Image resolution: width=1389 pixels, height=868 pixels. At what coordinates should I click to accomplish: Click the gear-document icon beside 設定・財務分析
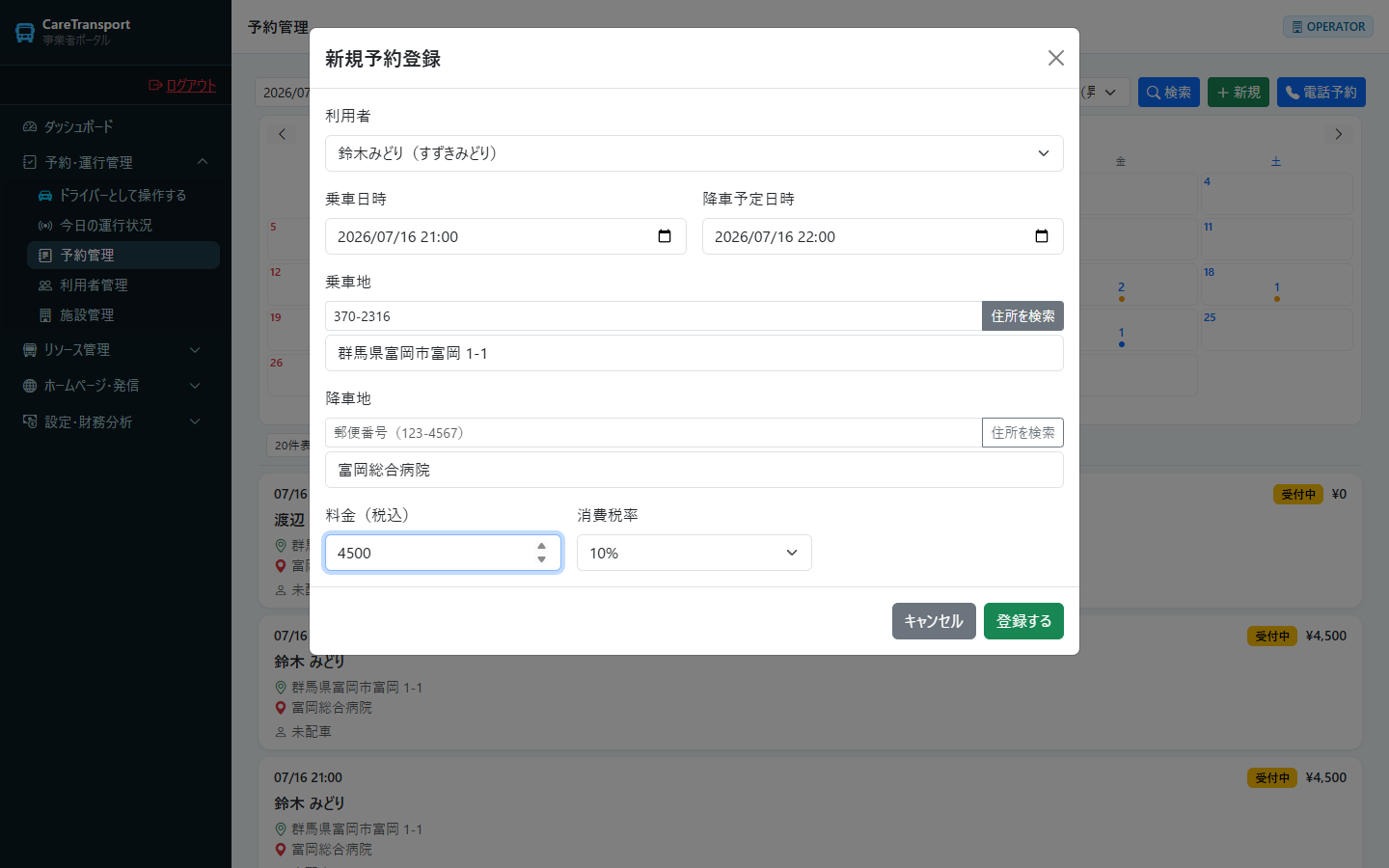coord(30,421)
